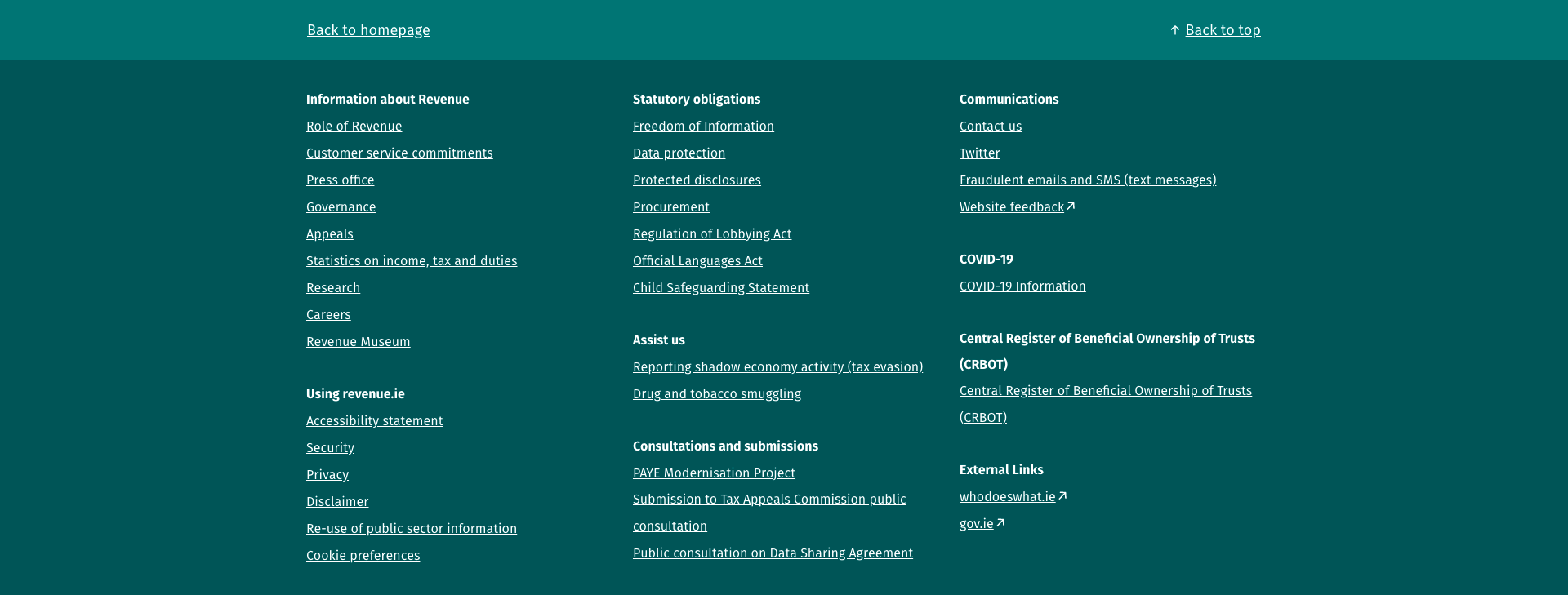Click external-link arrow next to whodoeswhat.ie
This screenshot has height=595, width=1568.
[x=1062, y=496]
